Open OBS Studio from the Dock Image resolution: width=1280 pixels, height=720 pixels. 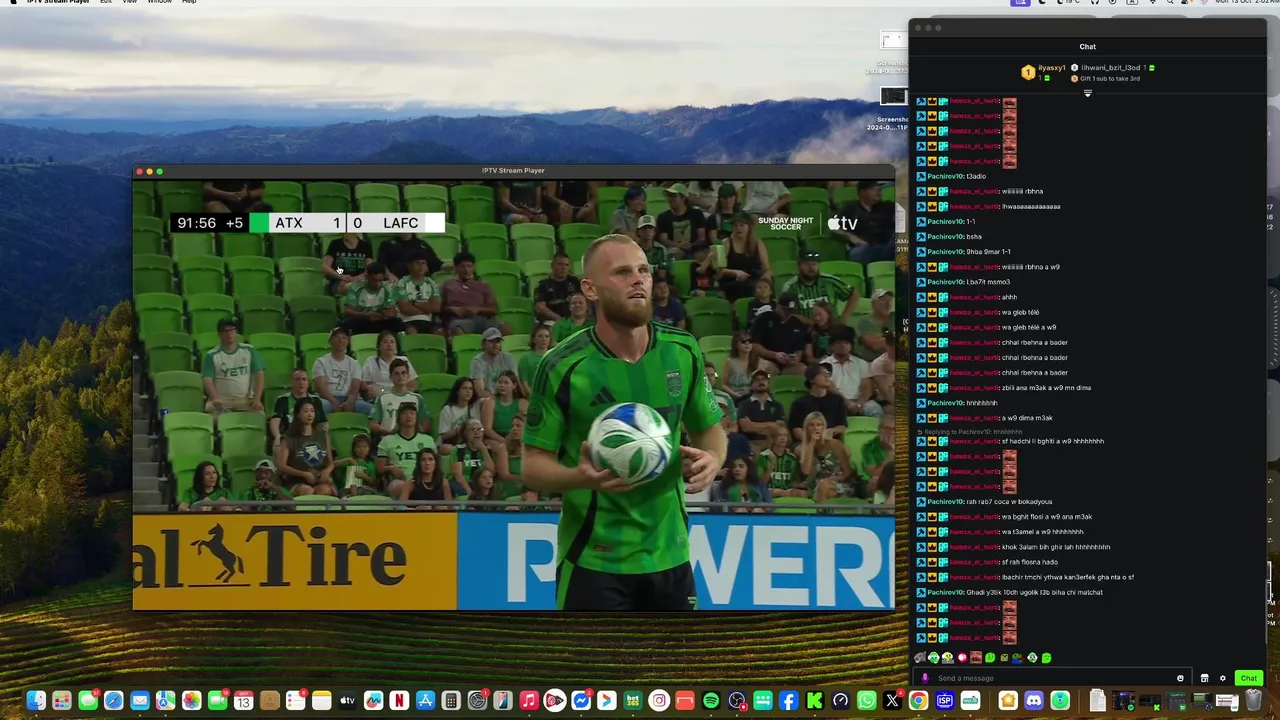(x=737, y=701)
